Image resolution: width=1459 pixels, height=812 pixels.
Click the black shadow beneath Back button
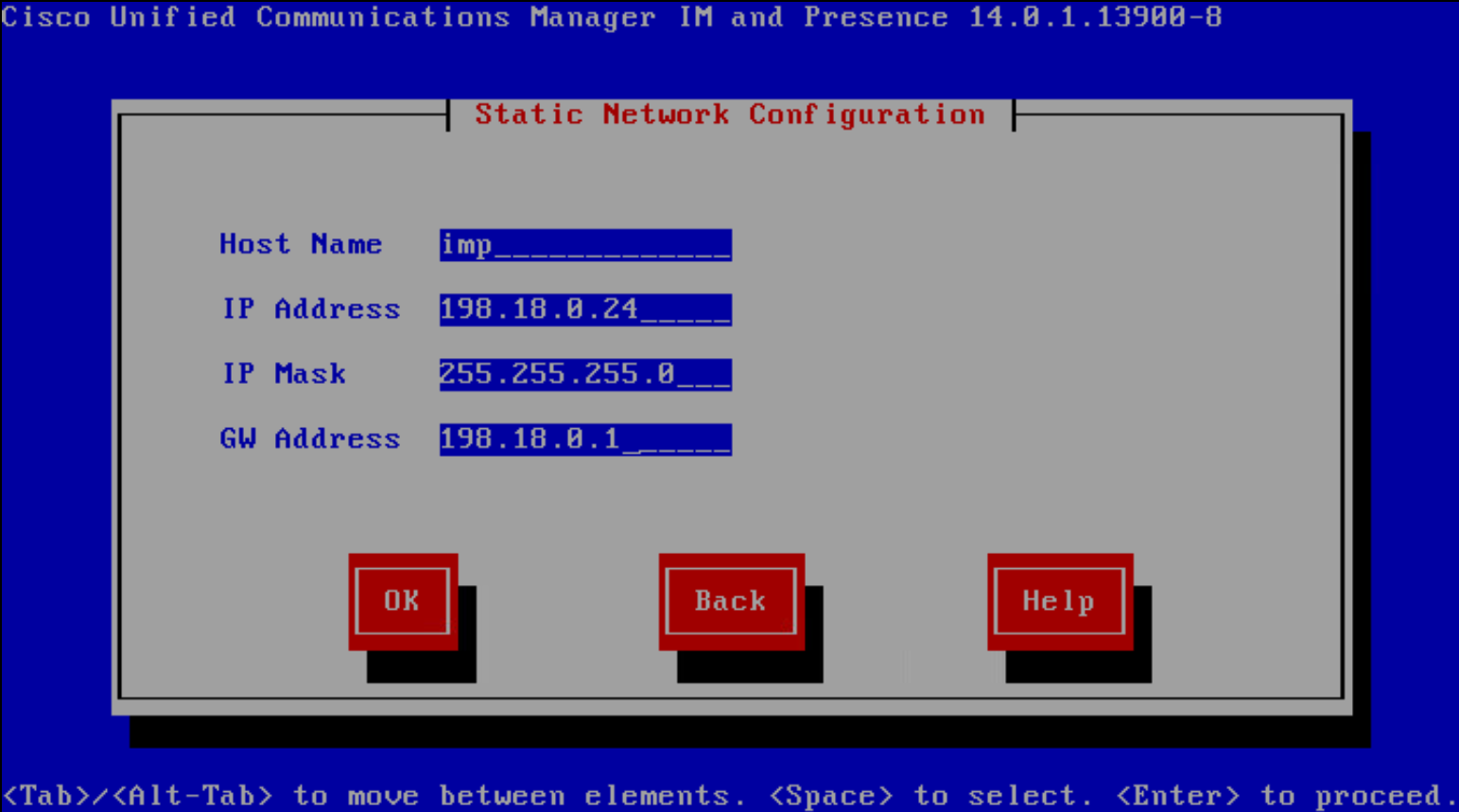point(750,667)
